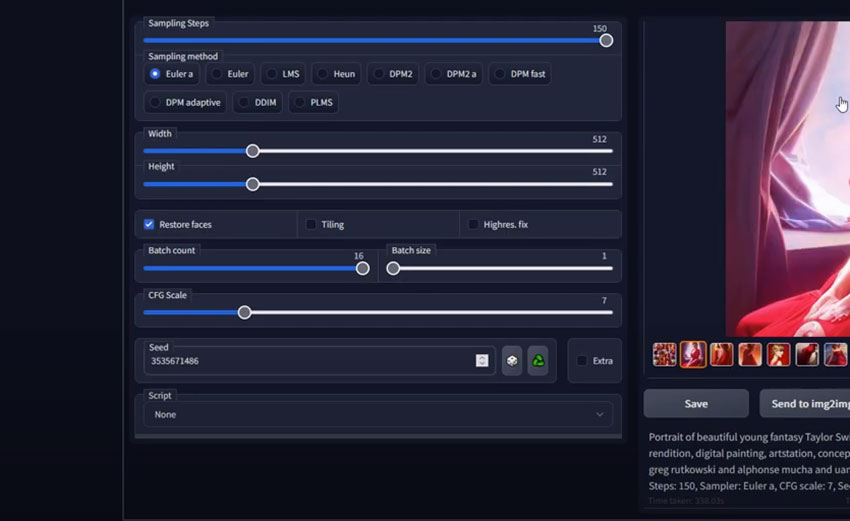
Task: Click Width slider handle
Action: pyautogui.click(x=252, y=151)
